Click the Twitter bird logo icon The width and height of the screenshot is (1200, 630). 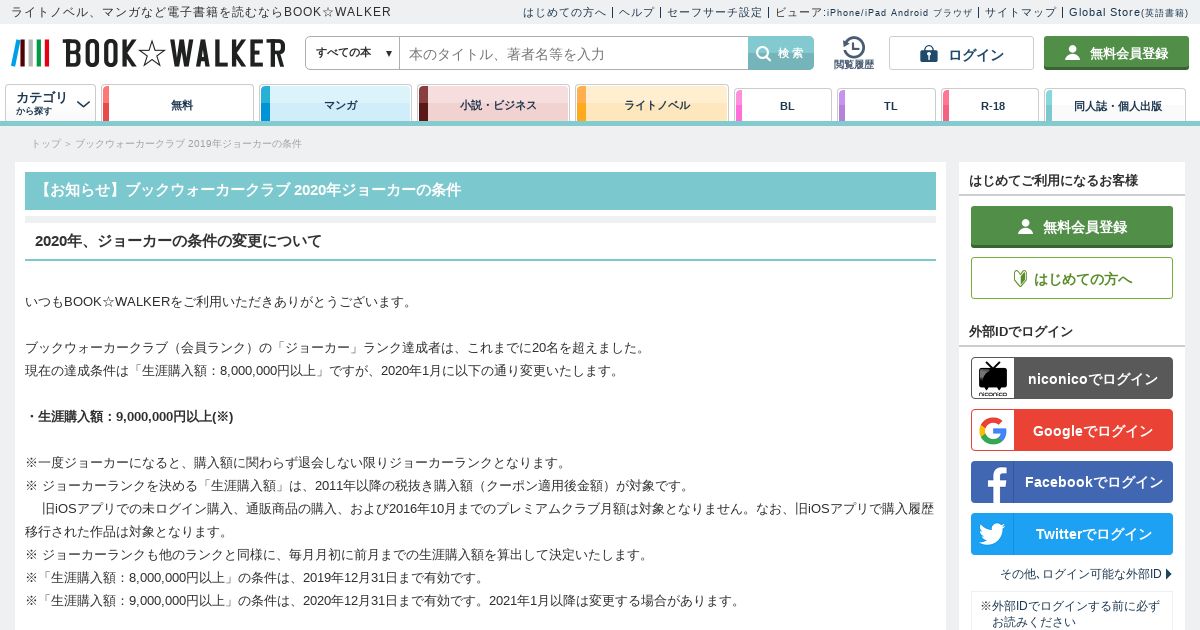(x=993, y=534)
